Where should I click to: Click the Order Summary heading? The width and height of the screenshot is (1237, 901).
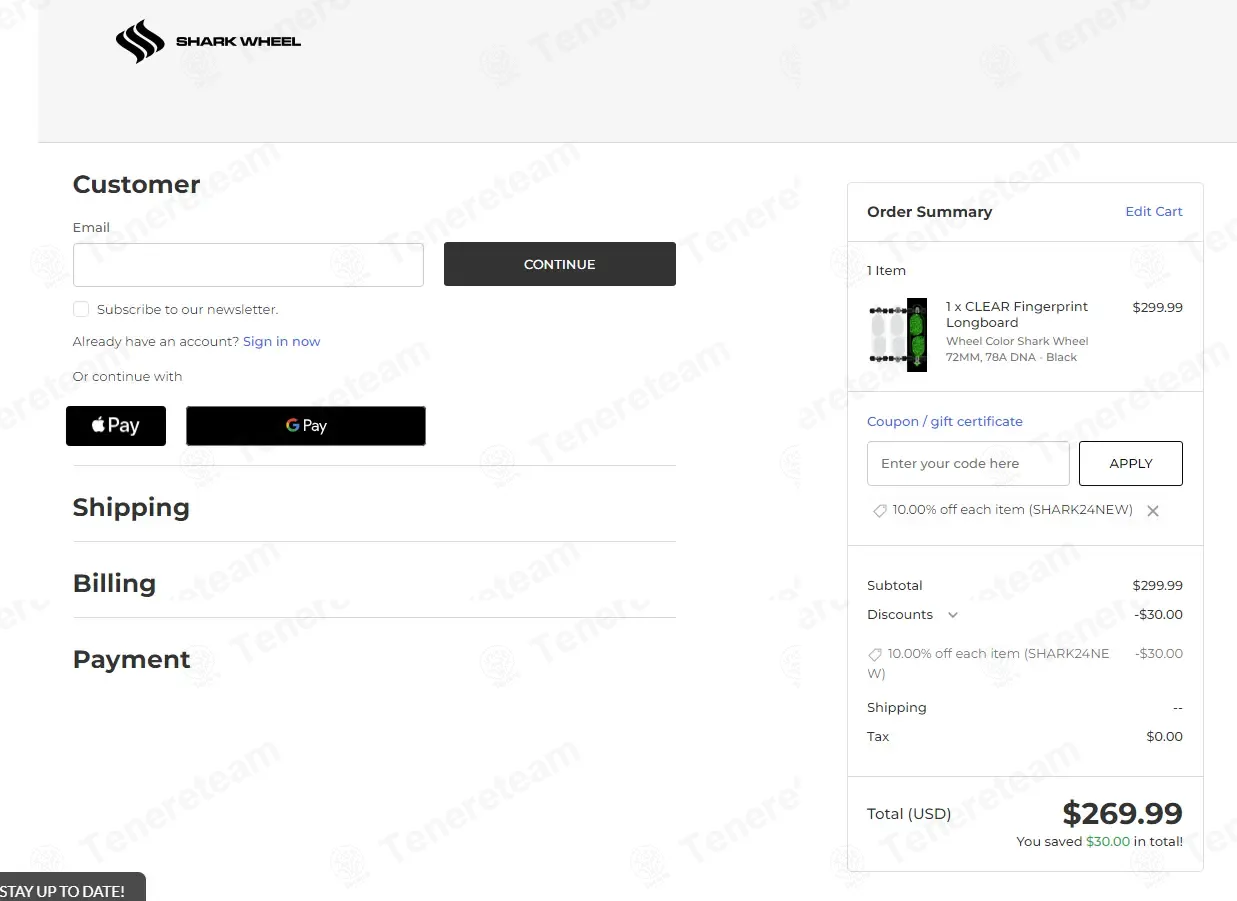(930, 212)
